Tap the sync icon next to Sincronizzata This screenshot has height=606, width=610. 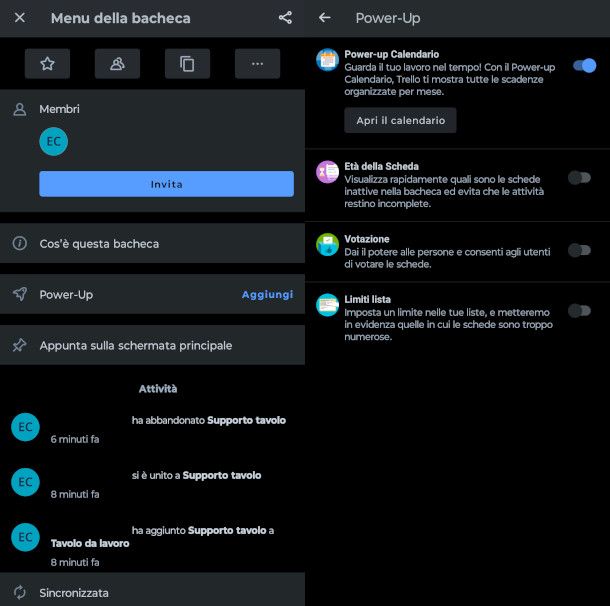(20, 592)
